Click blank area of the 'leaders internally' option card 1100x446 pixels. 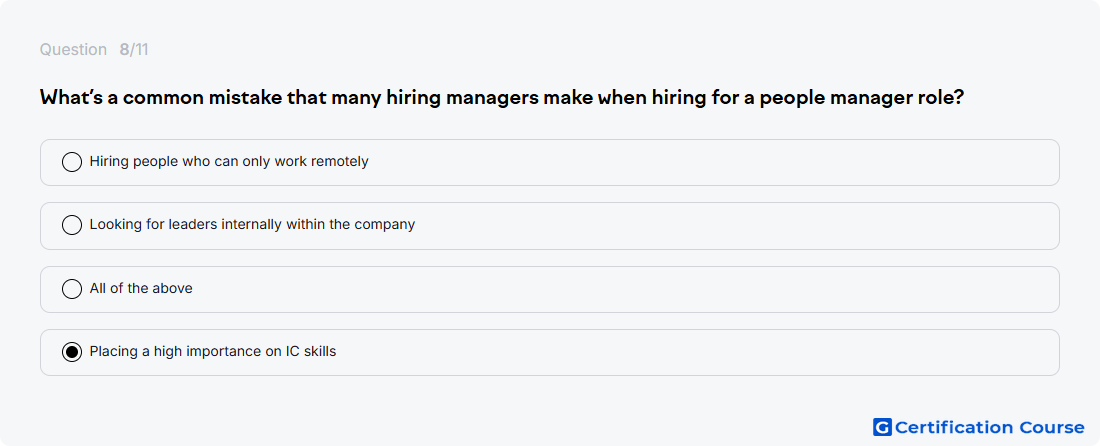coord(737,225)
